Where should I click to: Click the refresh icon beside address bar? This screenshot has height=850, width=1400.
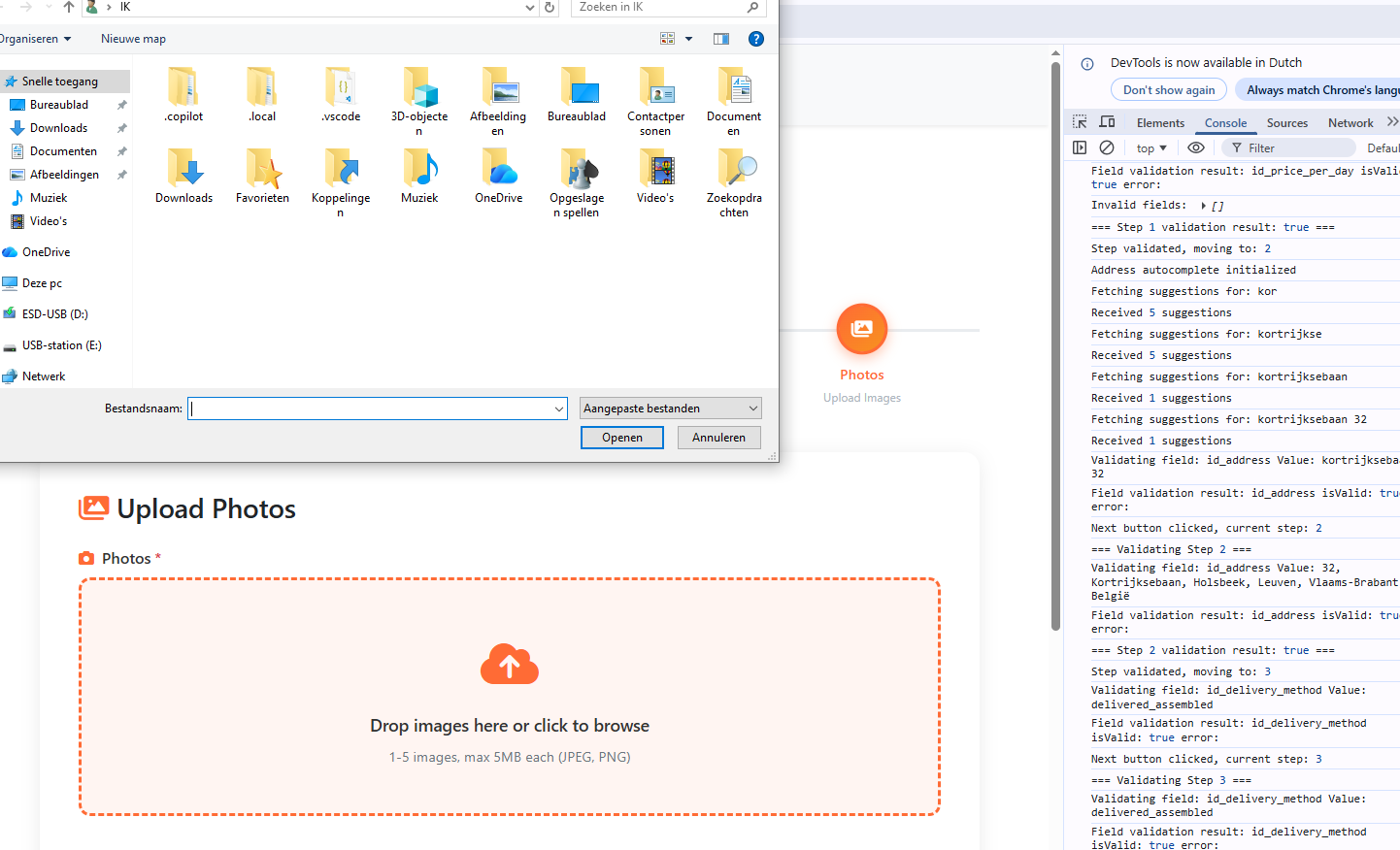tap(550, 8)
